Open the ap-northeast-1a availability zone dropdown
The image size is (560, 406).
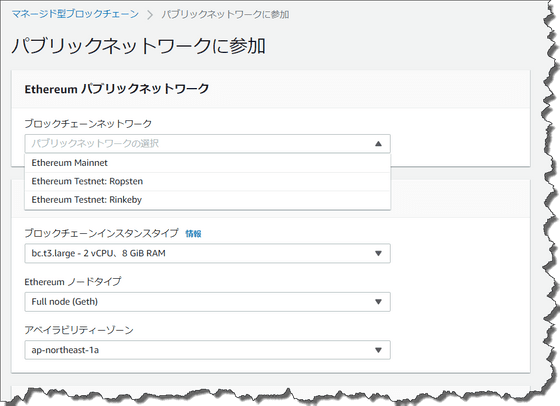click(x=208, y=350)
